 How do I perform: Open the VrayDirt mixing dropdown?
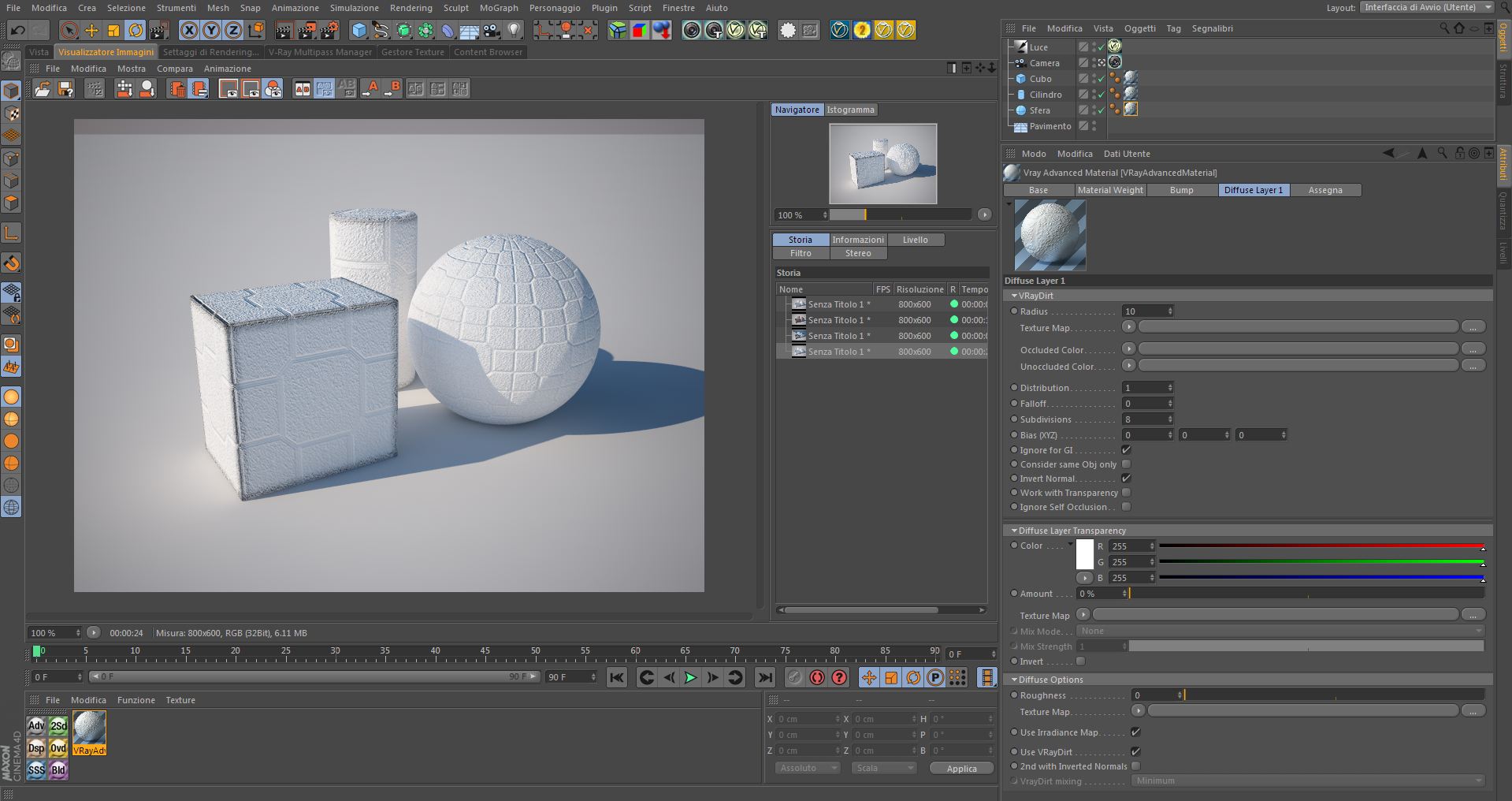click(x=1308, y=781)
